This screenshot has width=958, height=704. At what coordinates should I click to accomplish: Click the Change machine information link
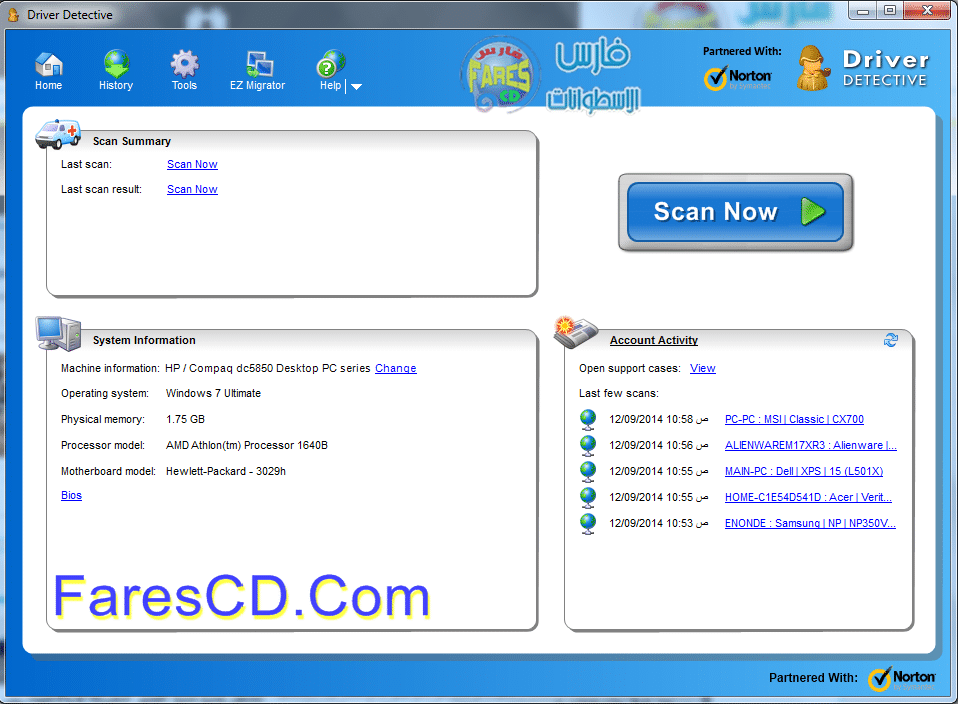click(396, 368)
